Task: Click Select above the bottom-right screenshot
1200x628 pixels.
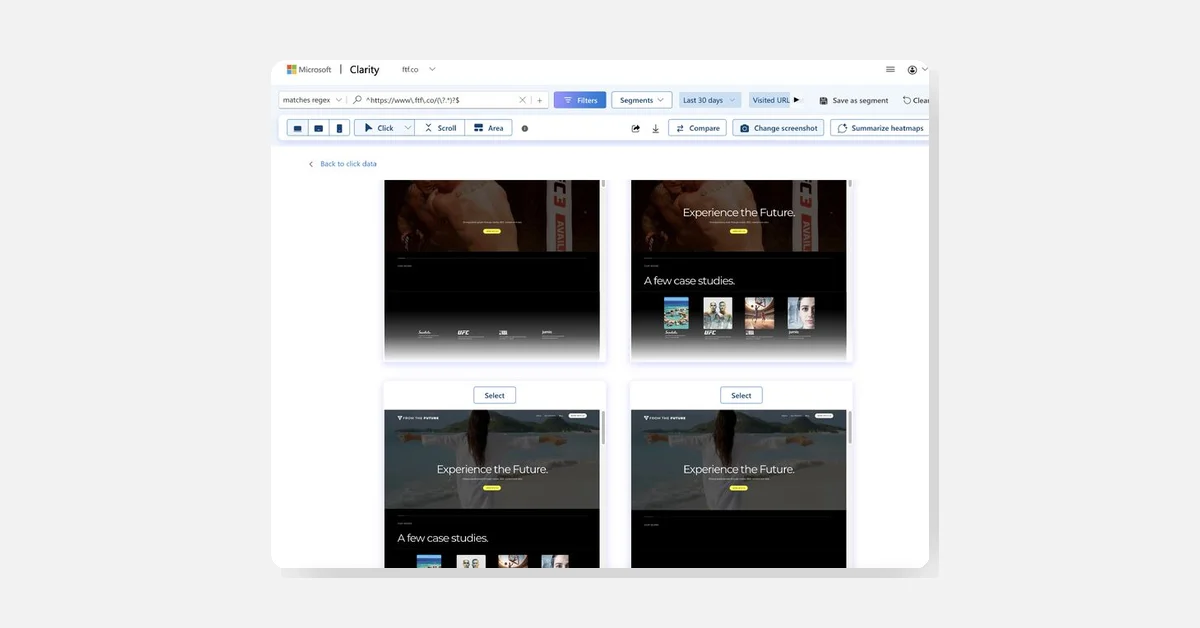Action: coord(741,395)
